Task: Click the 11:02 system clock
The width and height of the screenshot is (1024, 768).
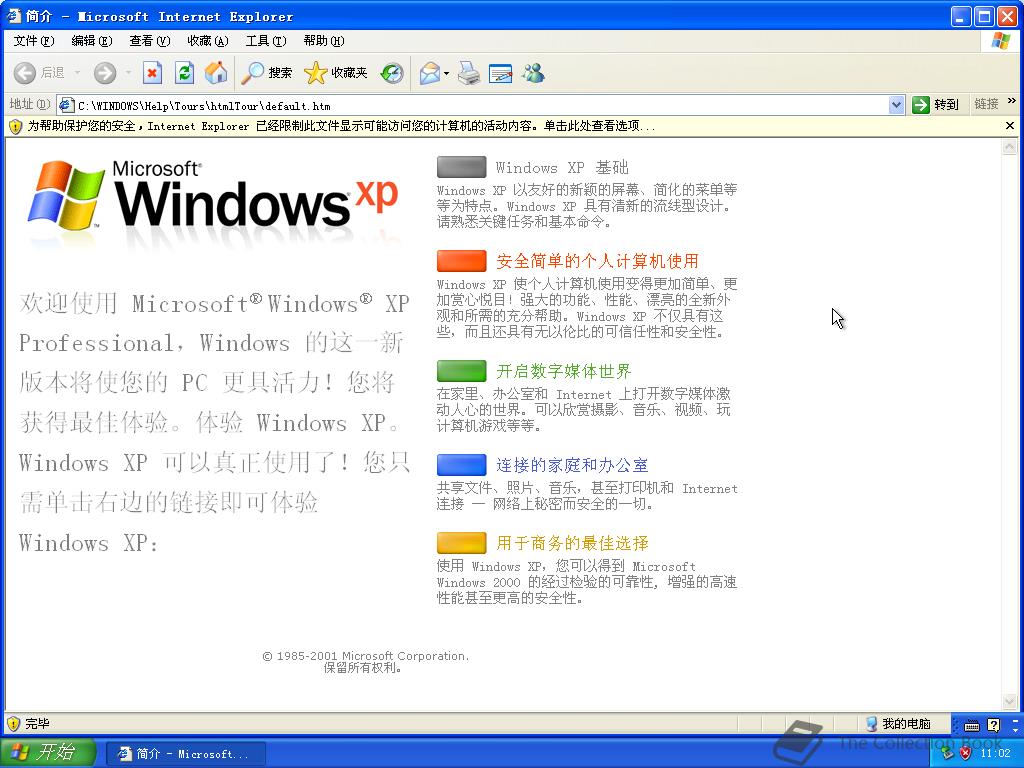Action: [x=995, y=753]
